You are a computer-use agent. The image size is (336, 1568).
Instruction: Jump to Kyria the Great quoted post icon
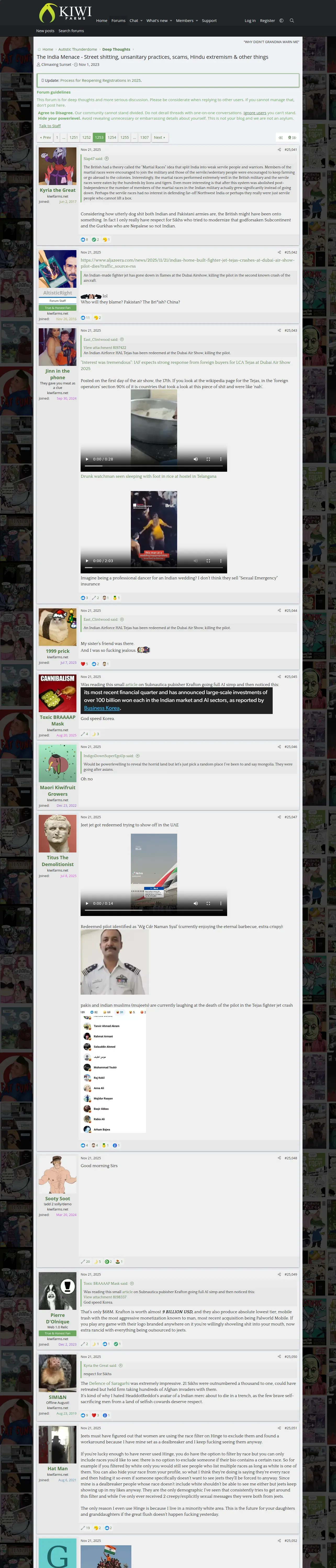121,1365
